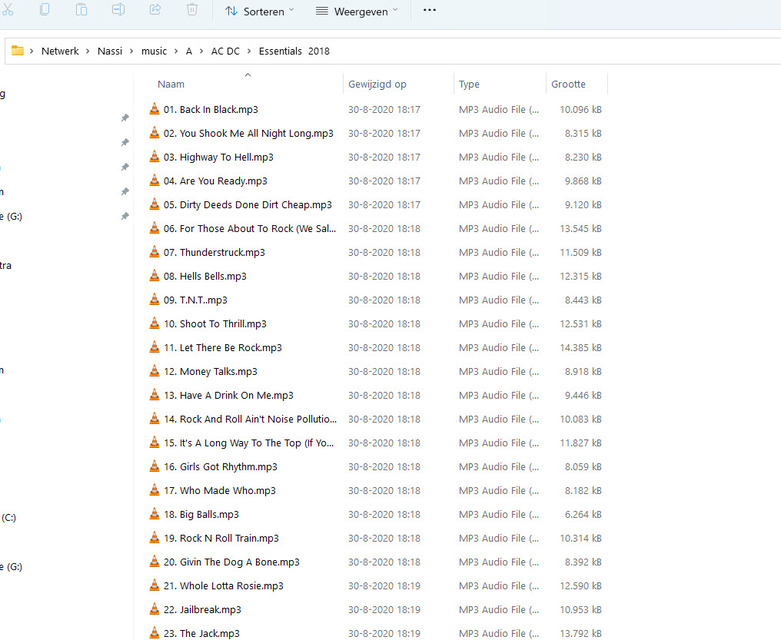Navigate to music folder in breadcrumb
Screen dimensions: 781x640
(154, 51)
